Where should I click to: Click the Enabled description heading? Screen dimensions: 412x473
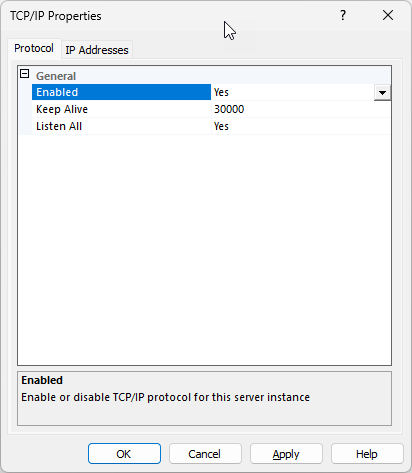coord(42,380)
